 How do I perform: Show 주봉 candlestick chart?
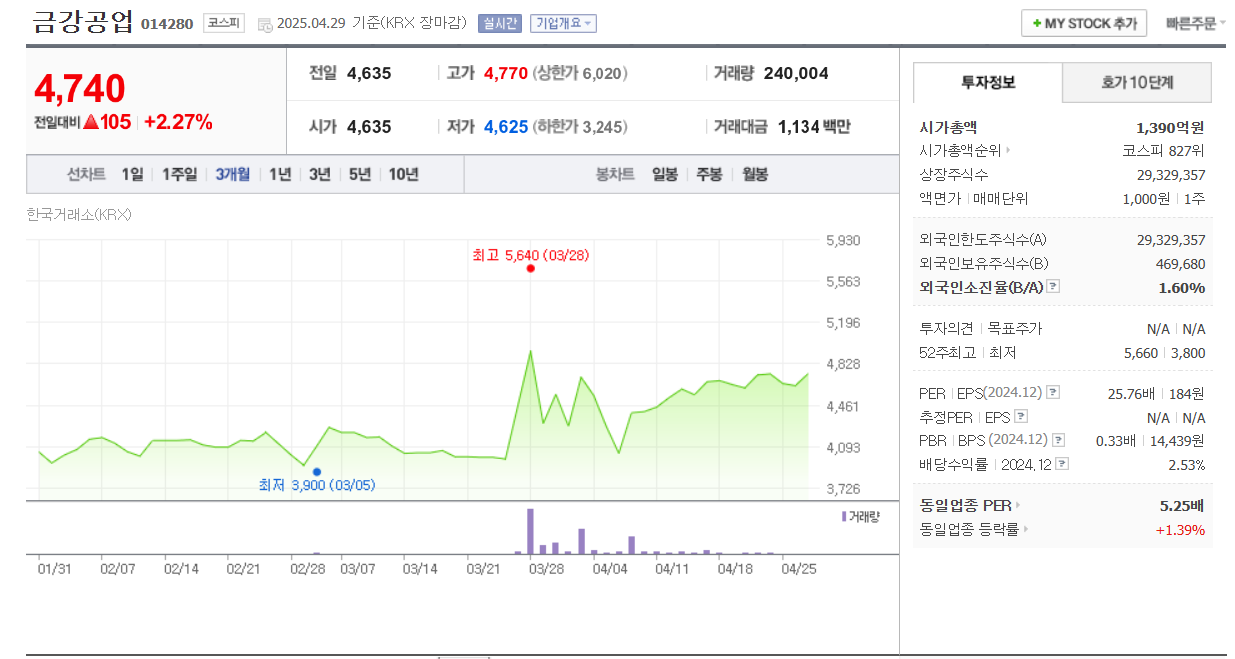[x=709, y=174]
